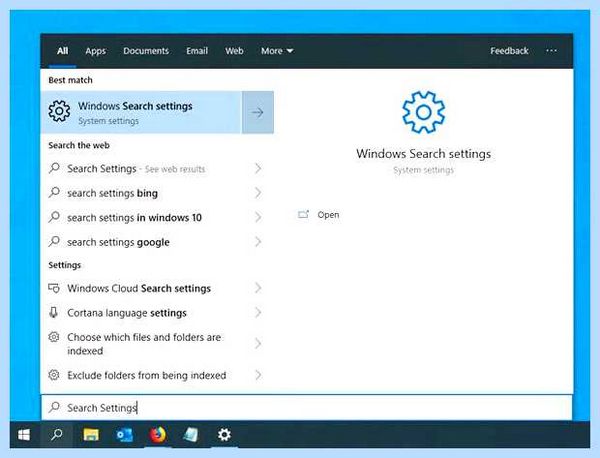Expand chevron for search settings in windows 10
Image resolution: width=600 pixels, height=458 pixels.
pyautogui.click(x=258, y=217)
